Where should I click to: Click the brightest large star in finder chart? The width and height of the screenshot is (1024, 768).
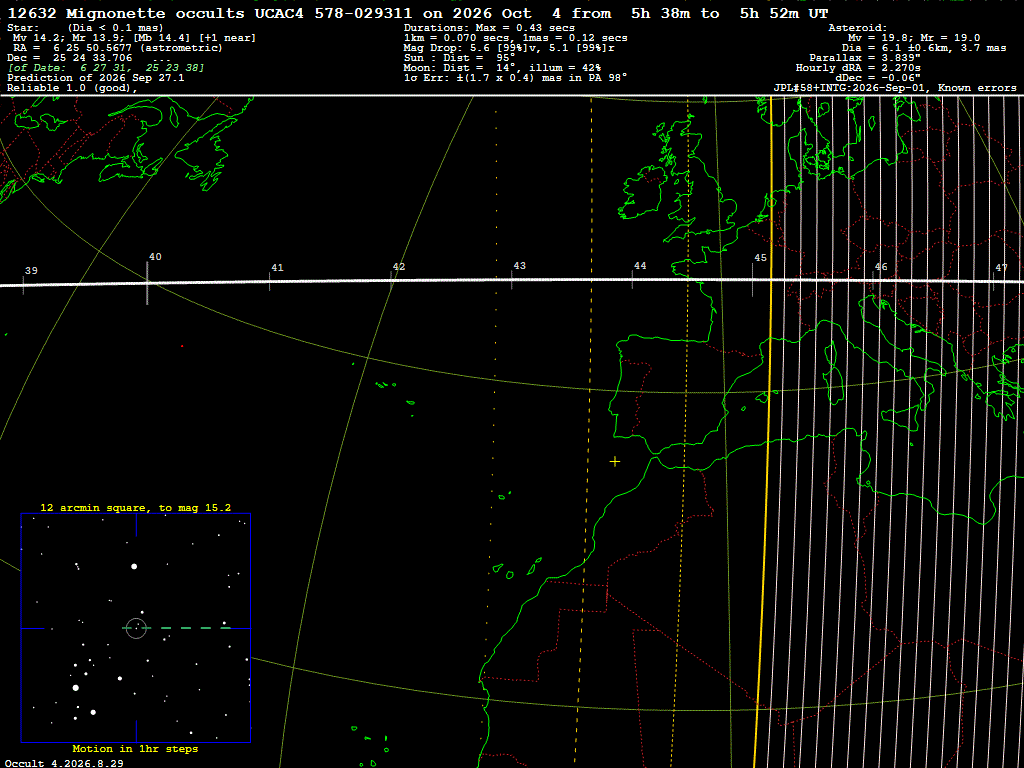(x=76, y=688)
